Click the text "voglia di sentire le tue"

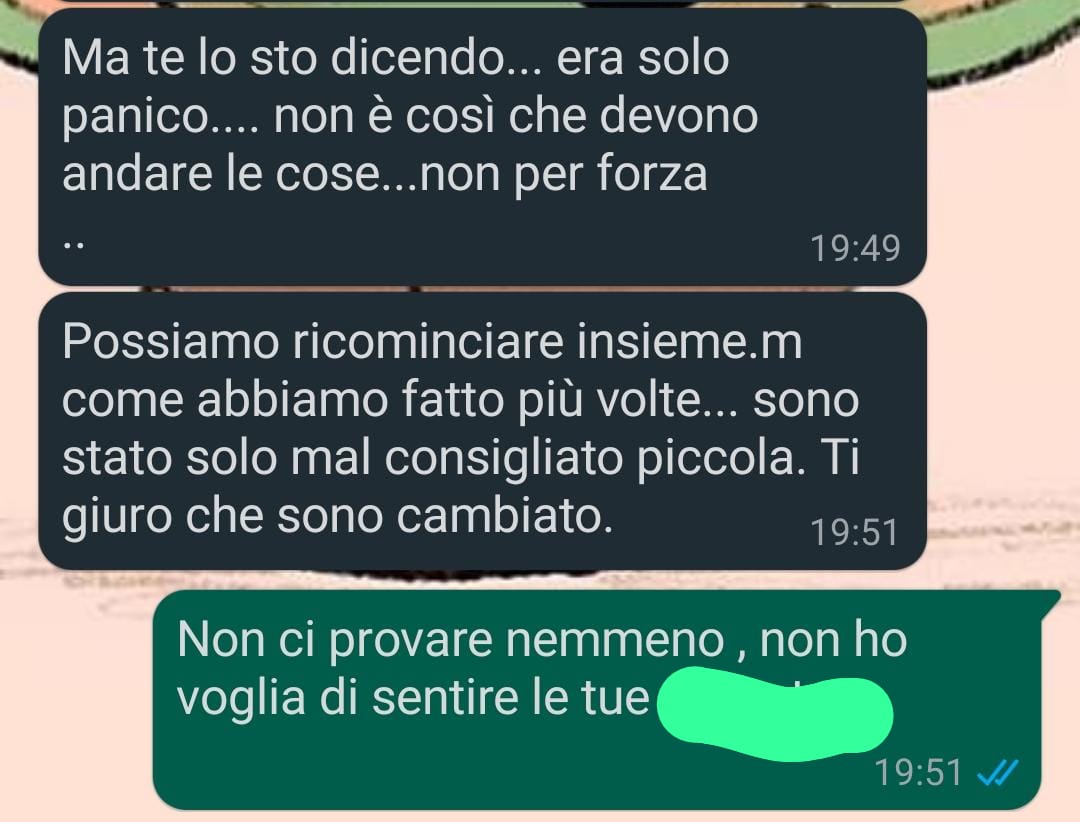(413, 699)
